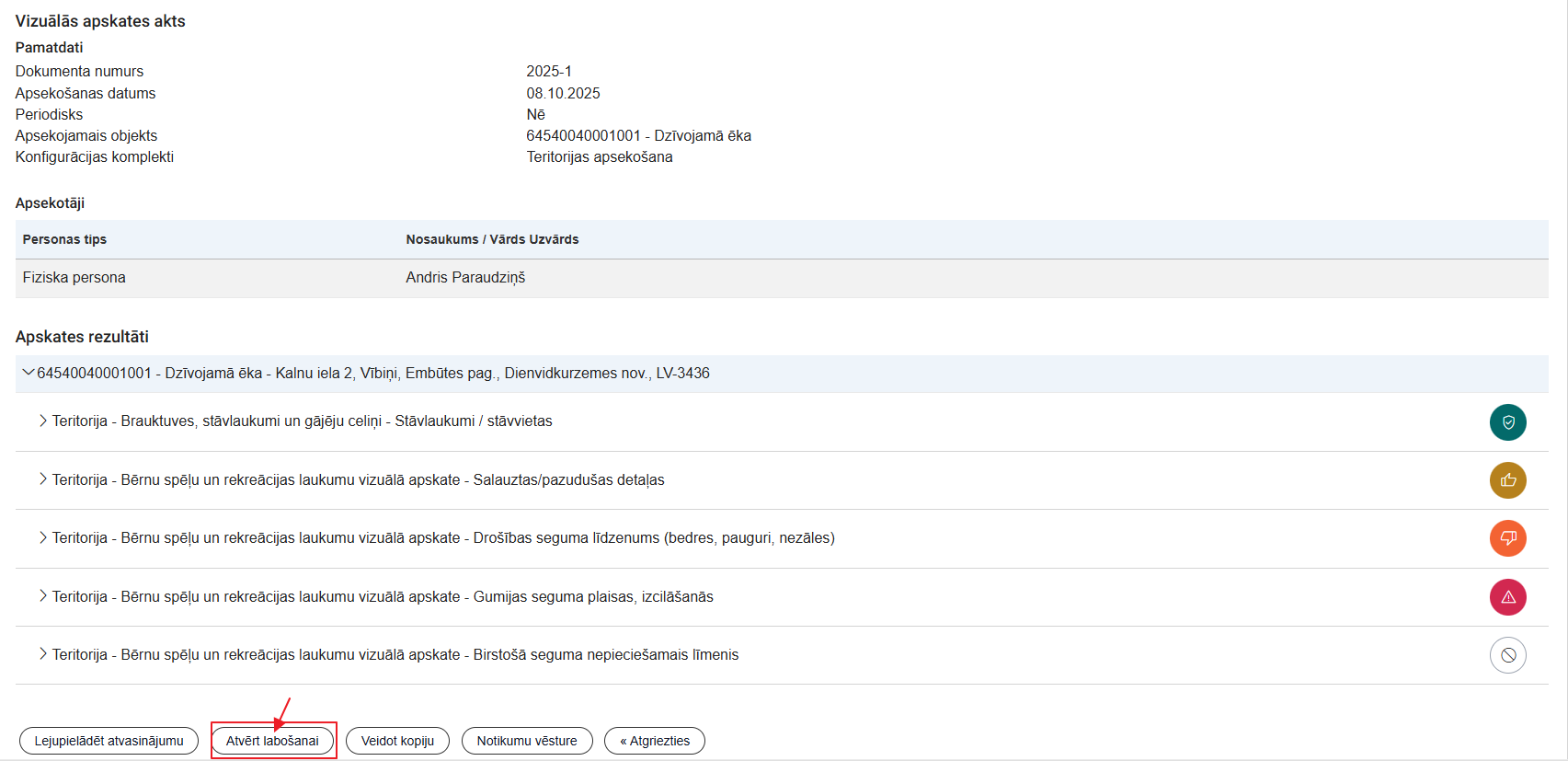Viewport: 1568px width, 761px height.
Task: Click the Veidot kopiju button
Action: pos(397,741)
